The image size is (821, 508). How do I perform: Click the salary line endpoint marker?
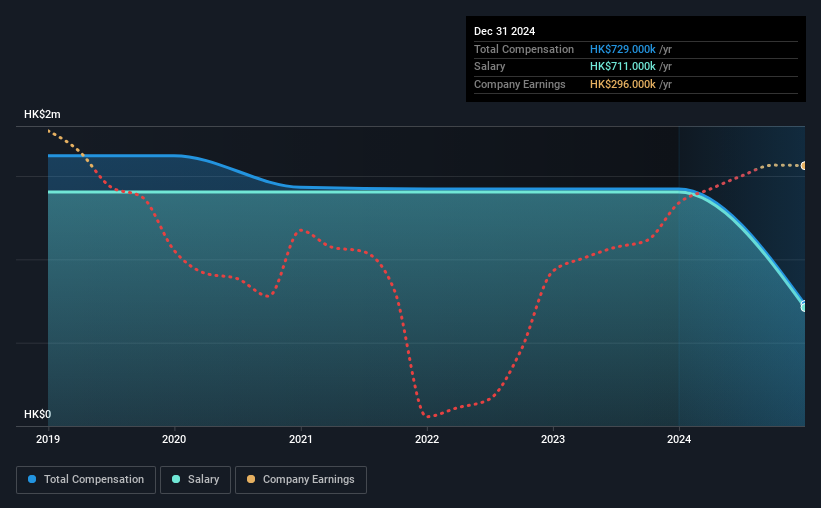(x=804, y=307)
